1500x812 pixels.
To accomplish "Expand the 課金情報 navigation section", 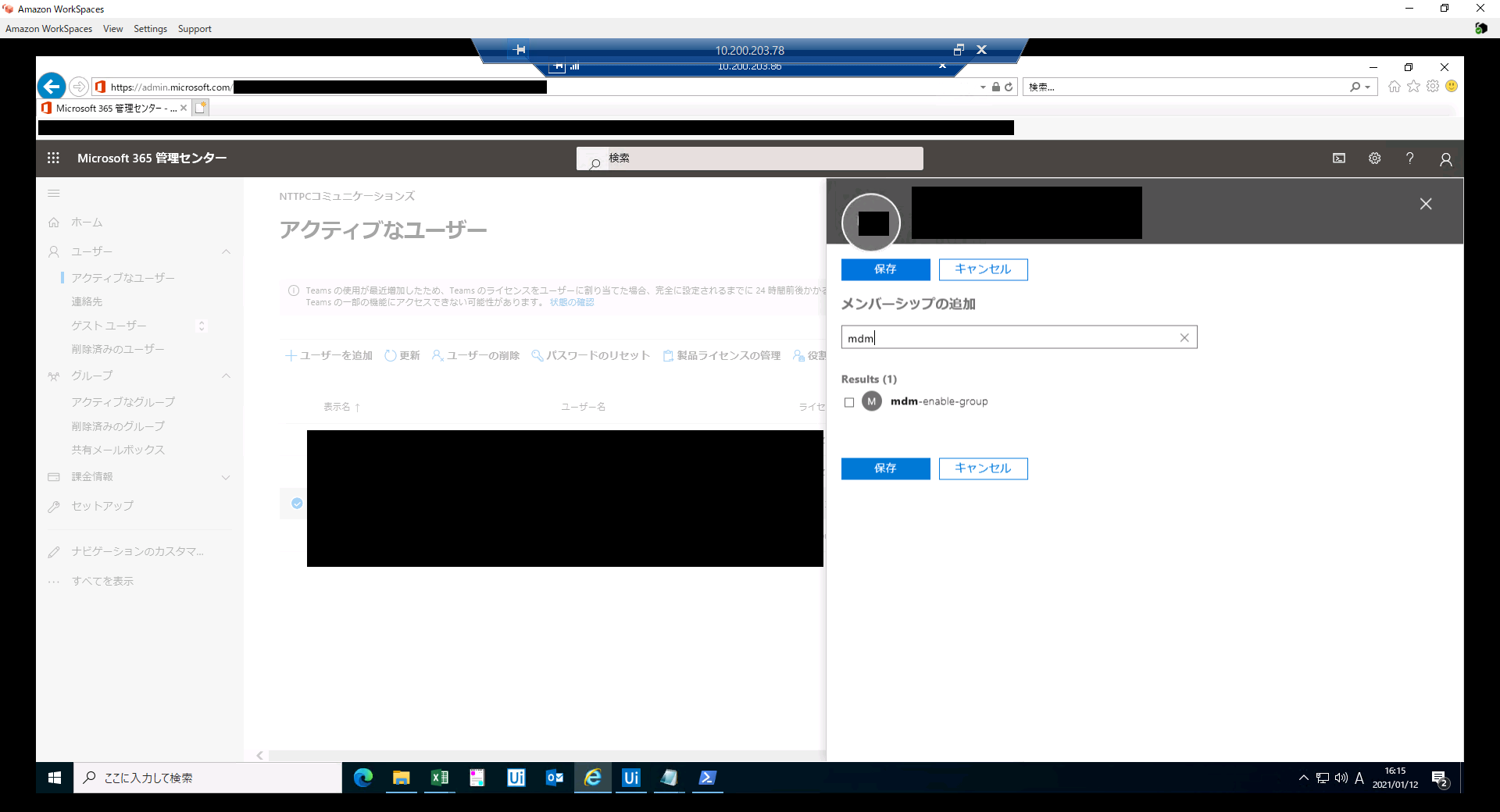I will coord(226,477).
